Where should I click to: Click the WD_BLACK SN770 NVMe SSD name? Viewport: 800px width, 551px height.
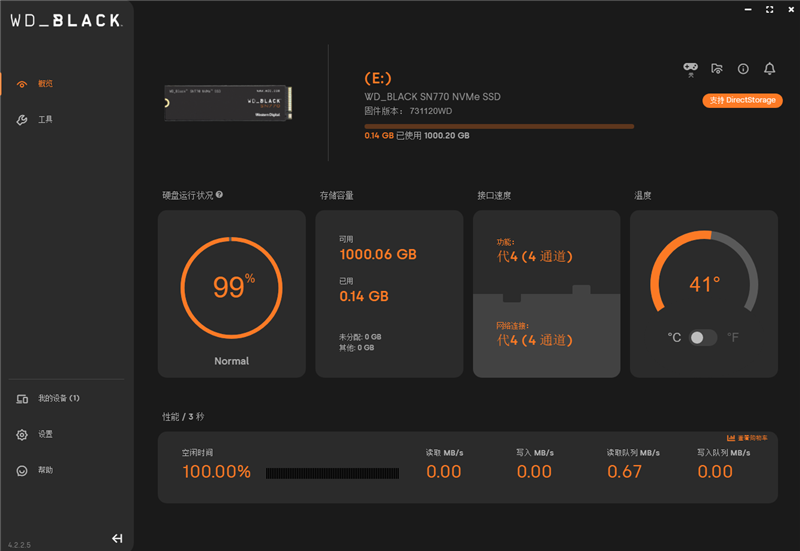[432, 96]
